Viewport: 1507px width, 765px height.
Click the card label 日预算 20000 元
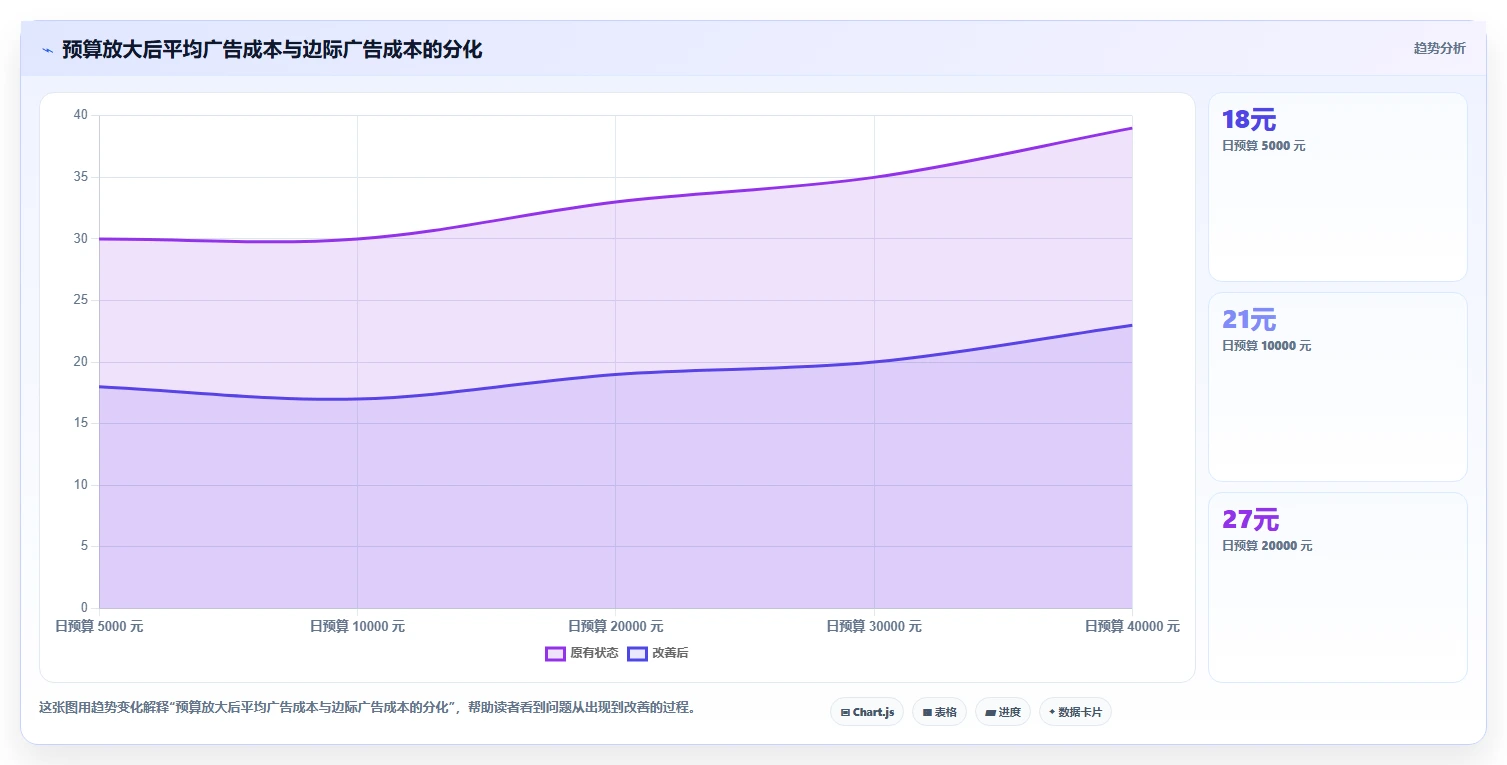point(1267,546)
